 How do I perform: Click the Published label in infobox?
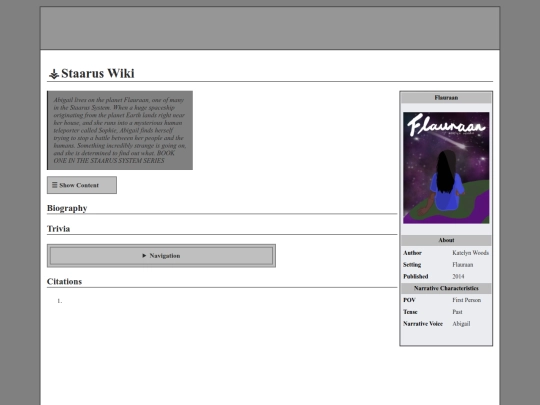click(416, 277)
